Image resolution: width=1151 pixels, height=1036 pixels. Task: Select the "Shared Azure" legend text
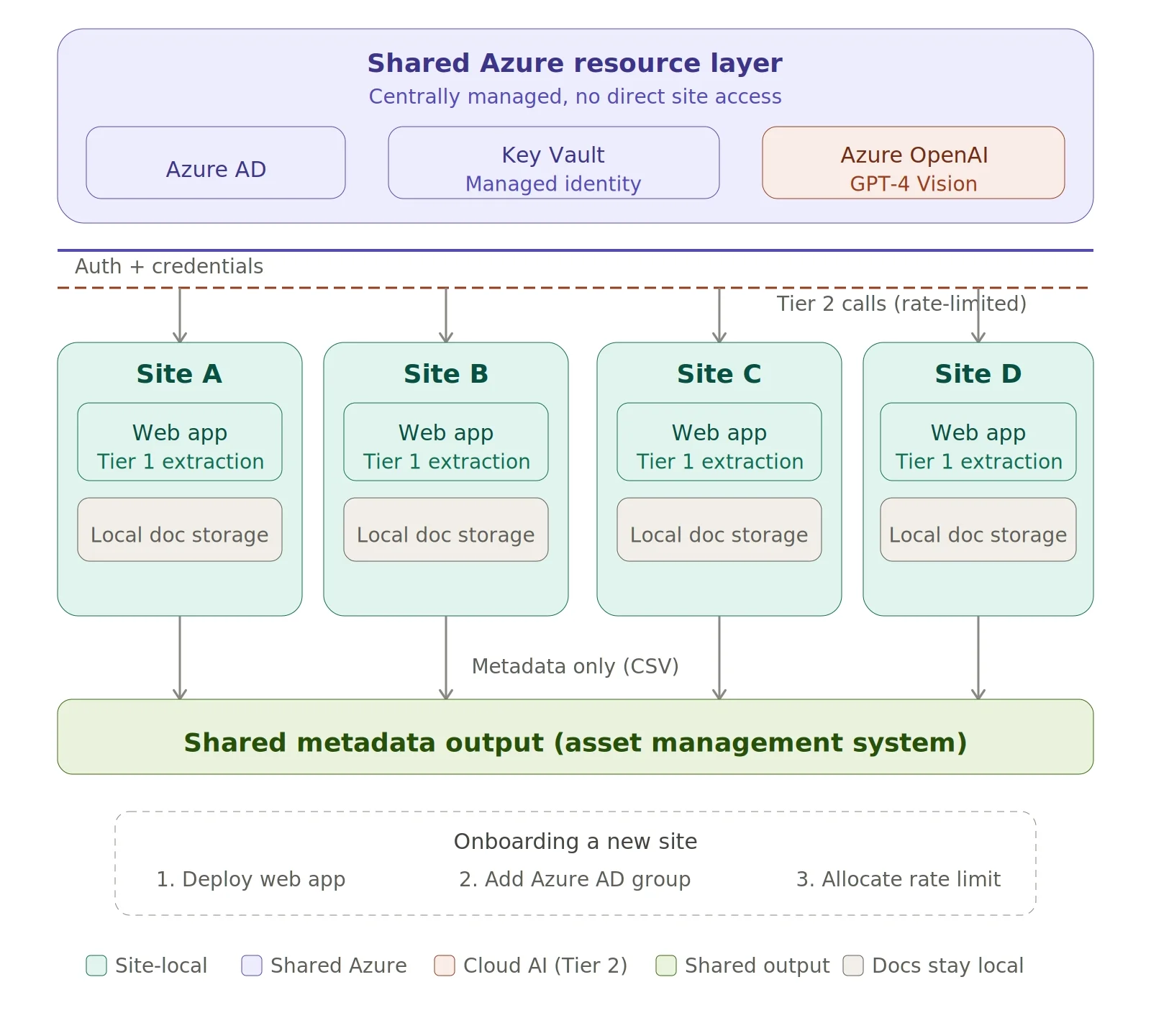coord(339,965)
